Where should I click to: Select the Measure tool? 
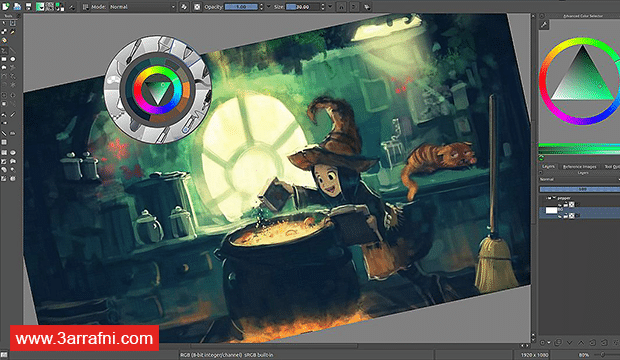[x=13, y=104]
